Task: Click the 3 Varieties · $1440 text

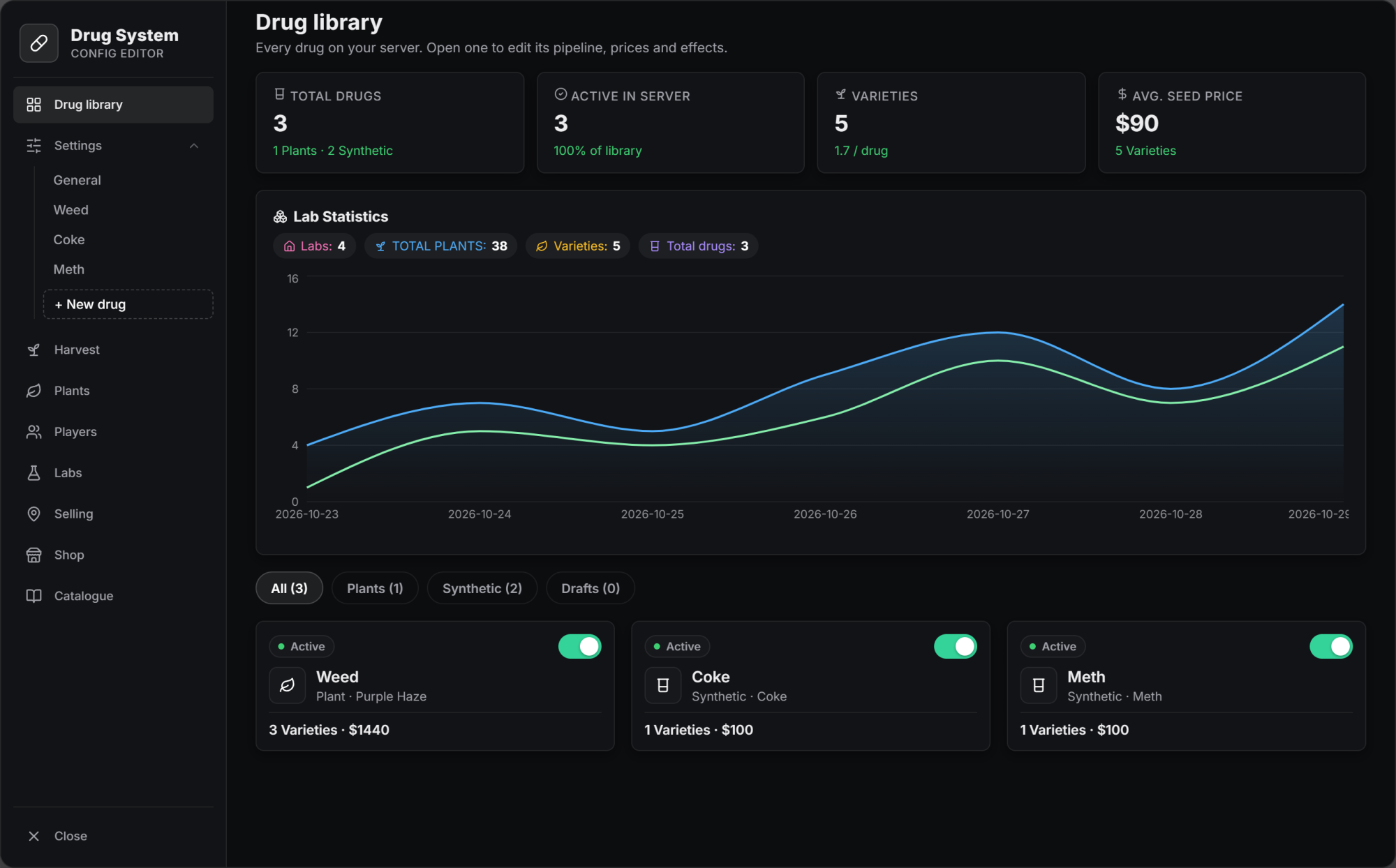Action: 329,730
